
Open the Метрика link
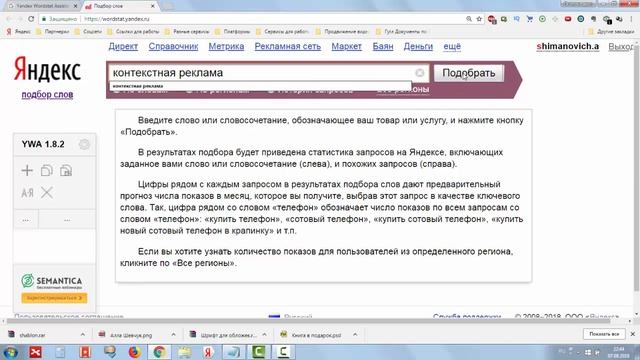click(x=226, y=47)
